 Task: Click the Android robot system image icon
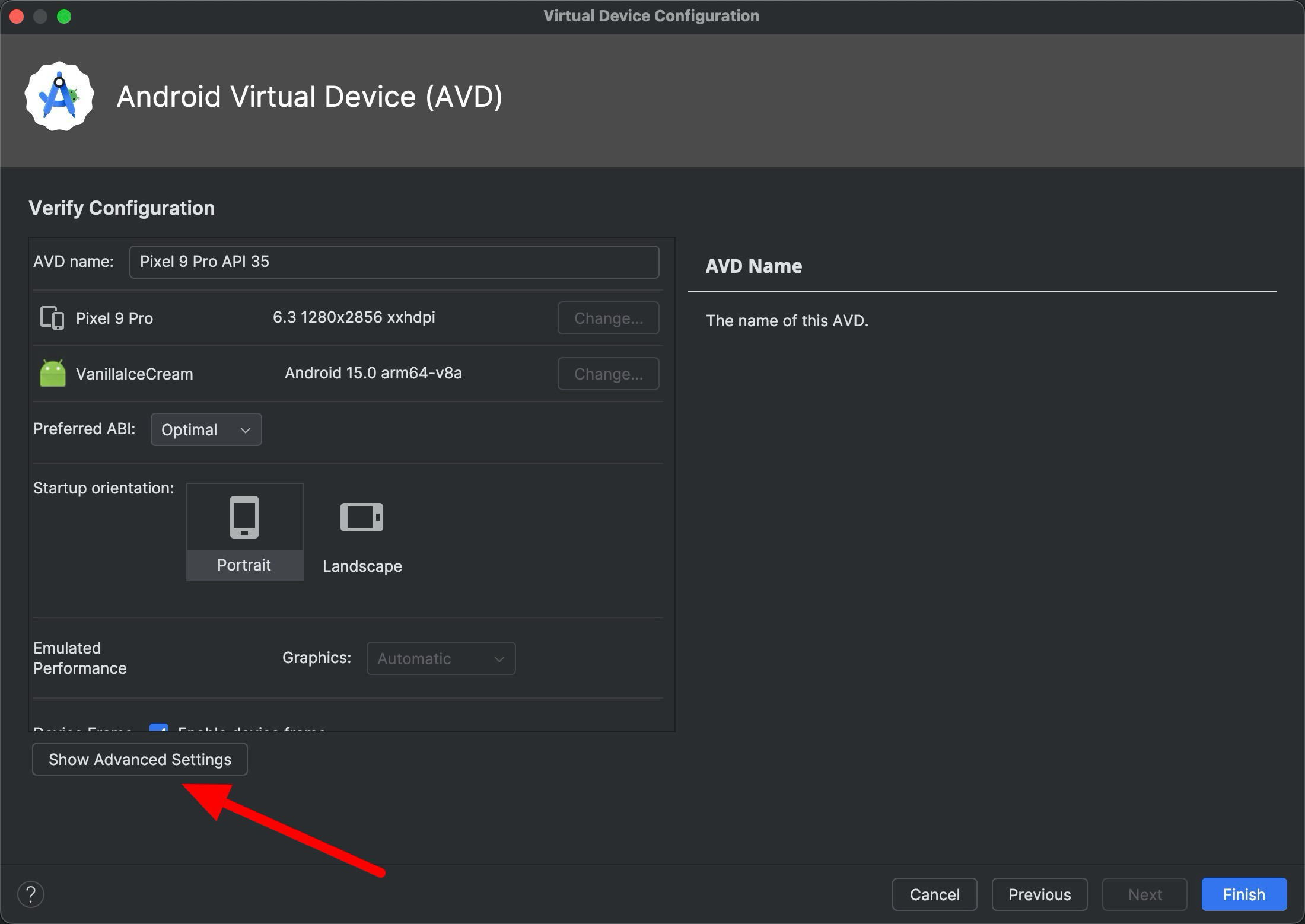pyautogui.click(x=52, y=373)
